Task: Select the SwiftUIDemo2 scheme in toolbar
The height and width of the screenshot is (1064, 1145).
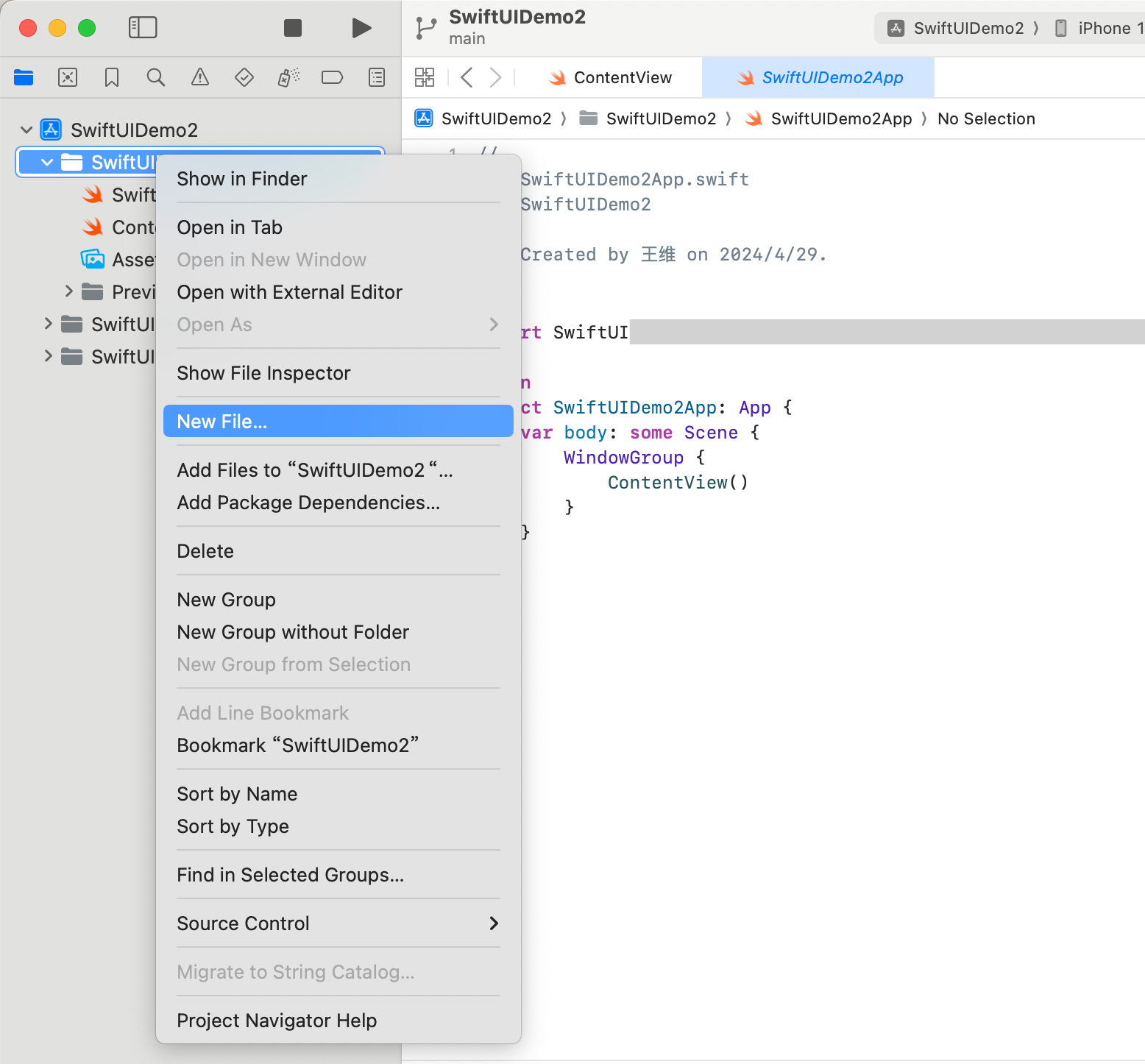Action: (955, 28)
